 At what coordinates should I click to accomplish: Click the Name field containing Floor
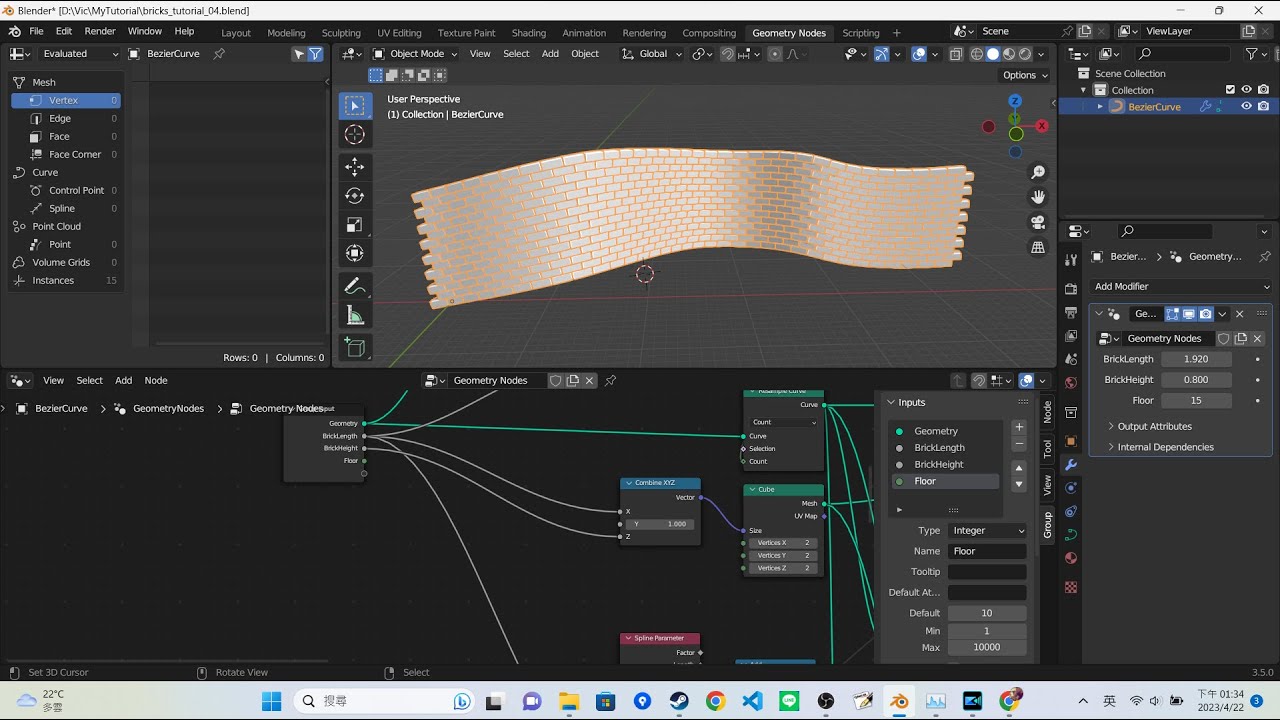(987, 551)
